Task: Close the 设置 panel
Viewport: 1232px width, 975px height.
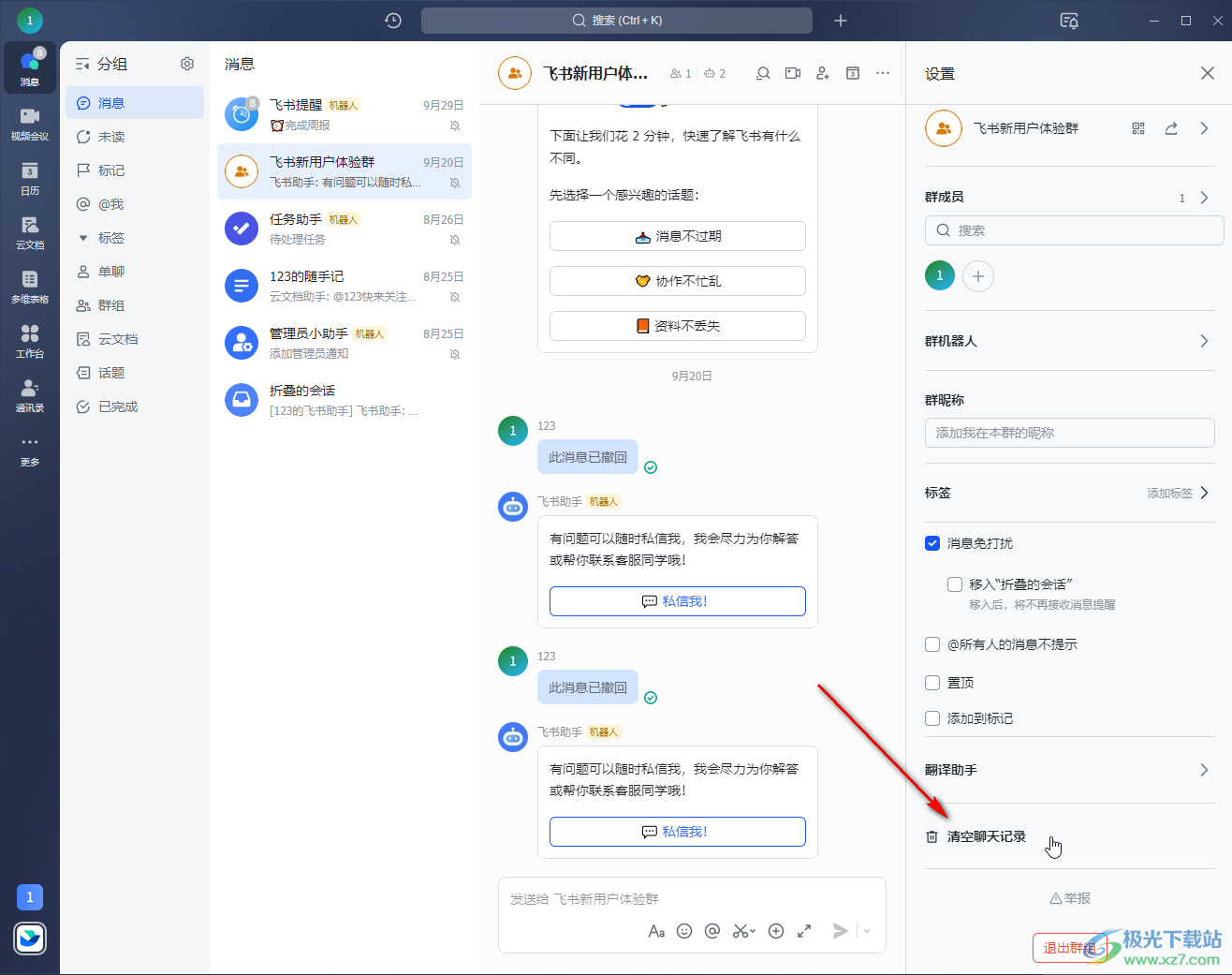Action: click(1208, 73)
